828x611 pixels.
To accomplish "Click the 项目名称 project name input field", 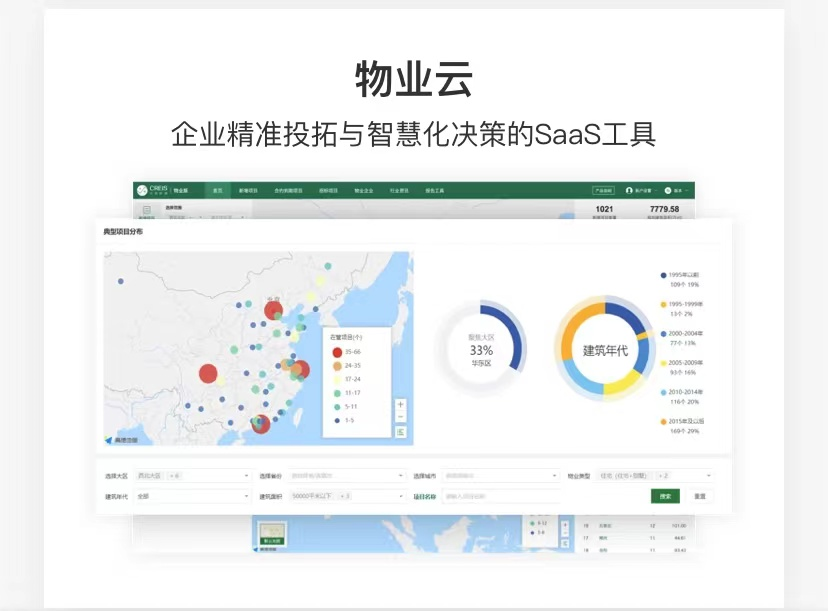I will (500, 496).
